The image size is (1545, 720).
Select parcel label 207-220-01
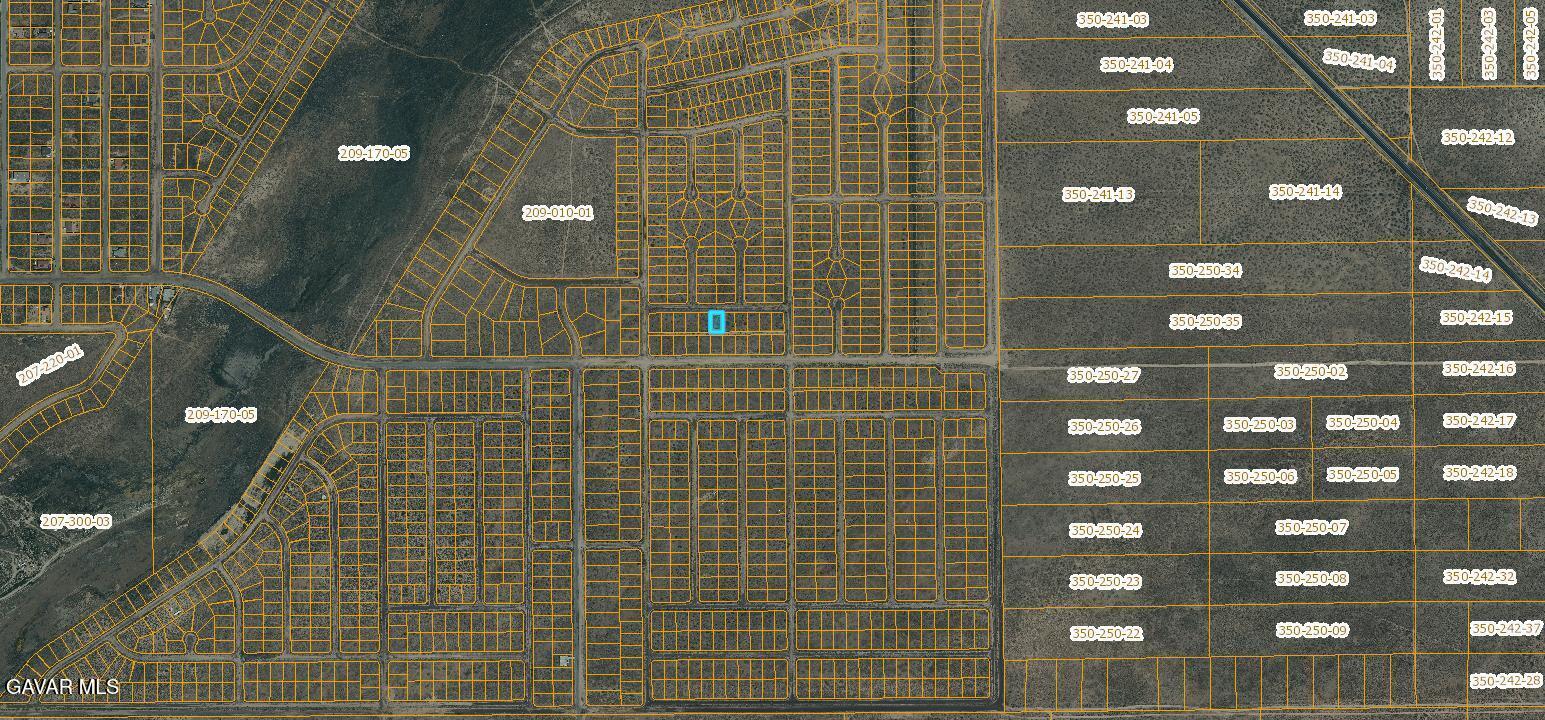point(50,365)
